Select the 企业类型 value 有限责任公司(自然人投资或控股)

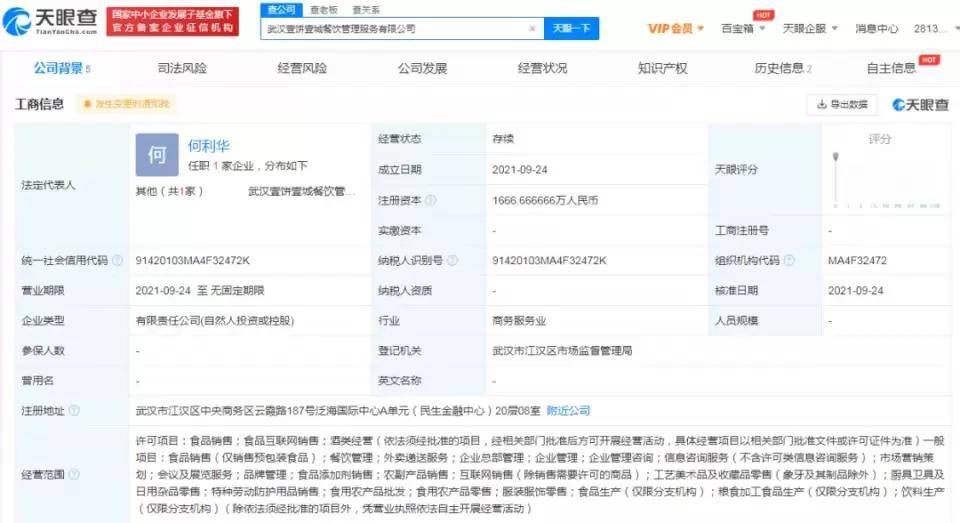(x=215, y=320)
